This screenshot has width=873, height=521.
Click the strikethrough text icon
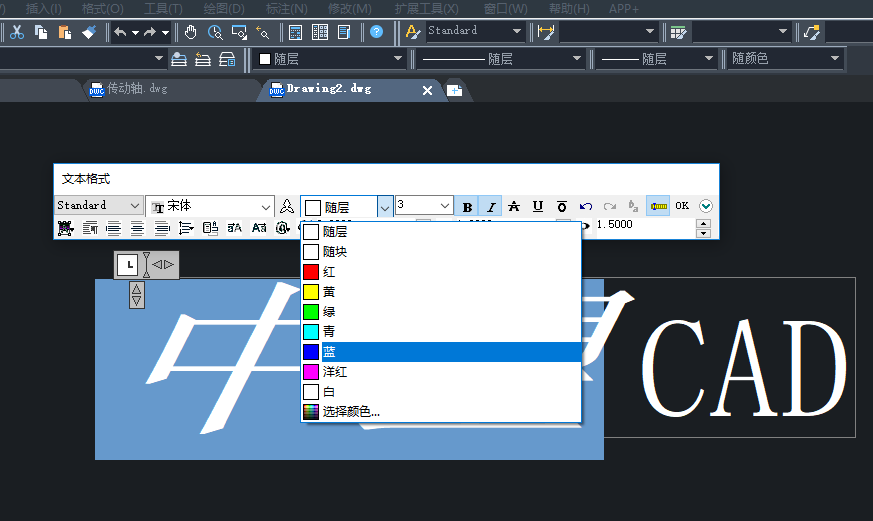(514, 206)
